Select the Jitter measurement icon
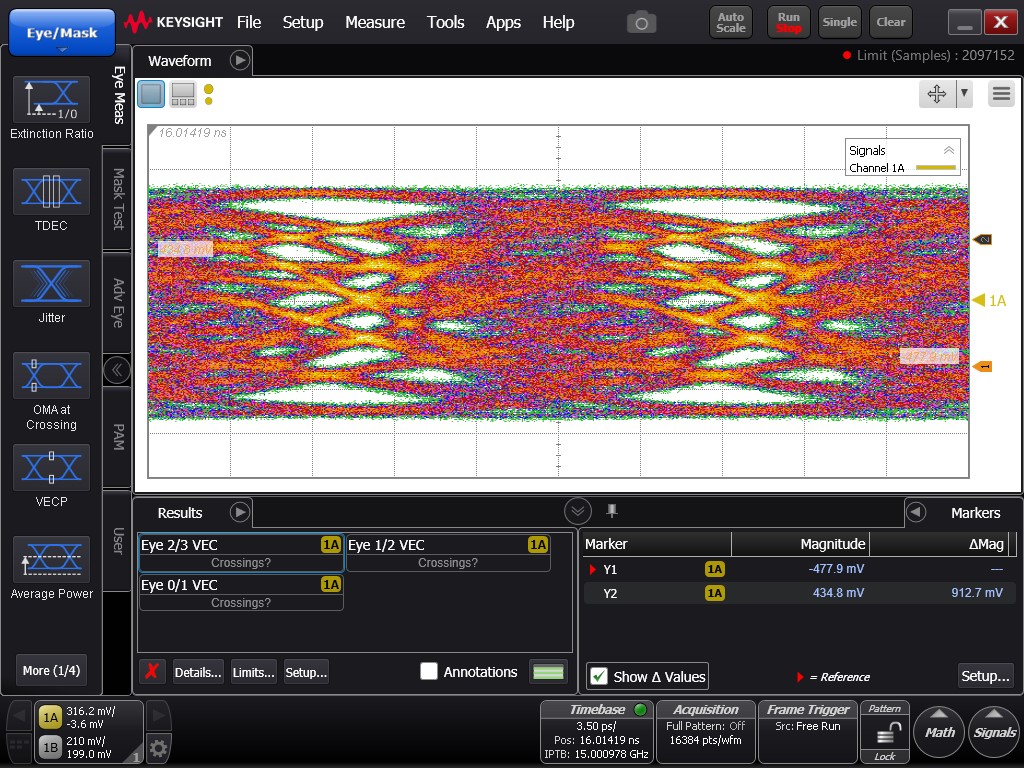This screenshot has width=1024, height=768. (52, 283)
